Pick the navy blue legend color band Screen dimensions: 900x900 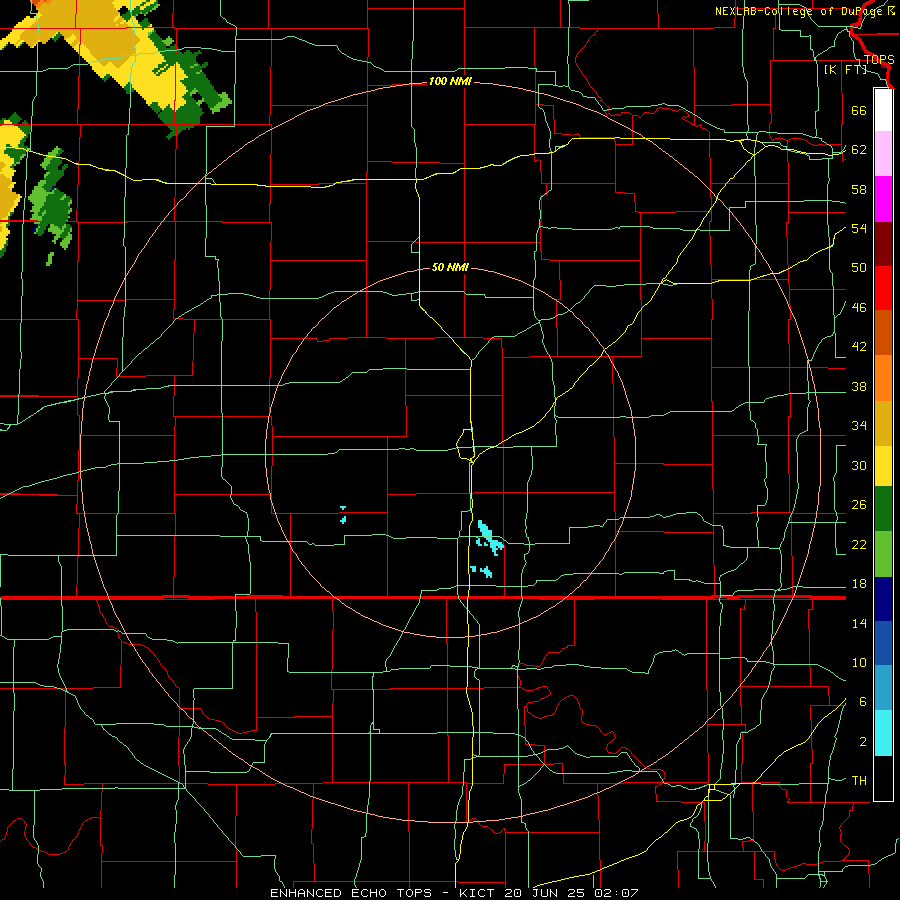pyautogui.click(x=883, y=599)
